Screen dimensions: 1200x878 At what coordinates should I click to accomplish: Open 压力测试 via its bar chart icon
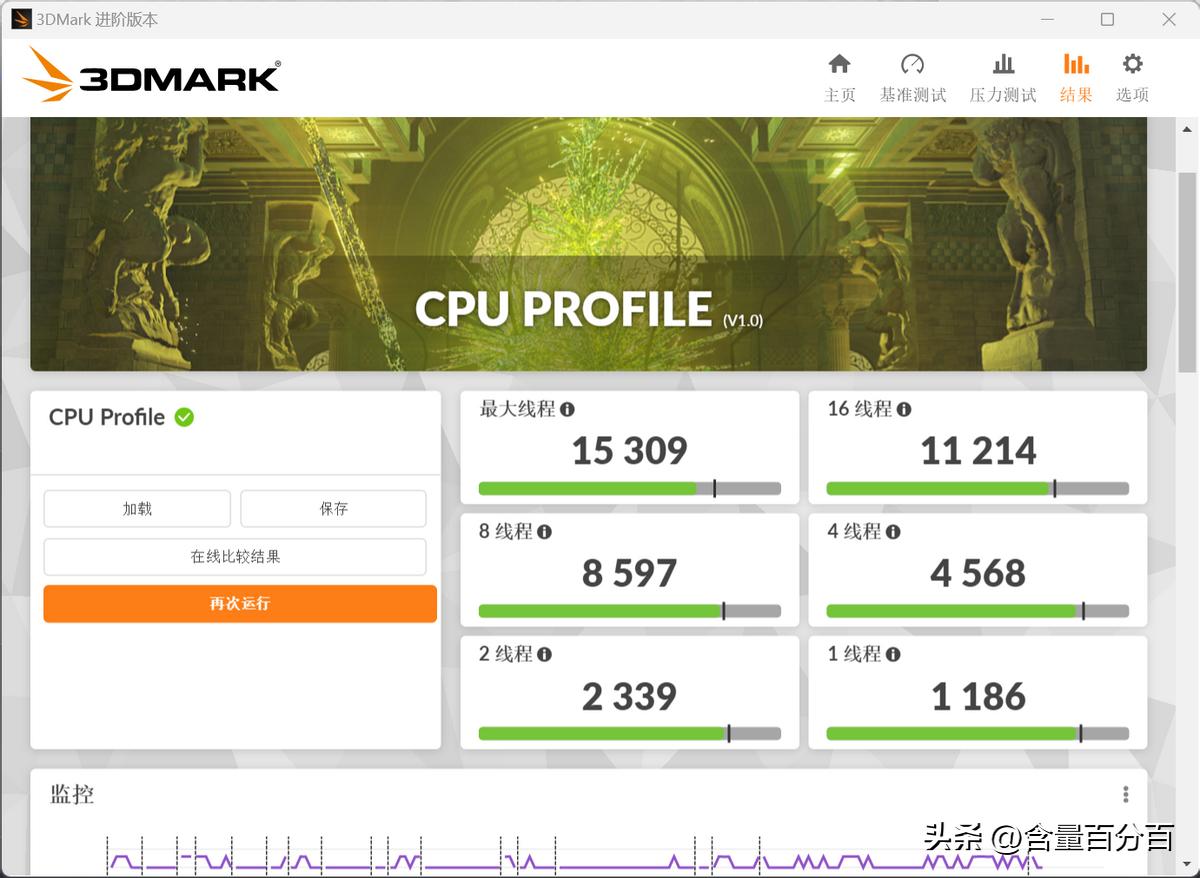click(x=1003, y=64)
